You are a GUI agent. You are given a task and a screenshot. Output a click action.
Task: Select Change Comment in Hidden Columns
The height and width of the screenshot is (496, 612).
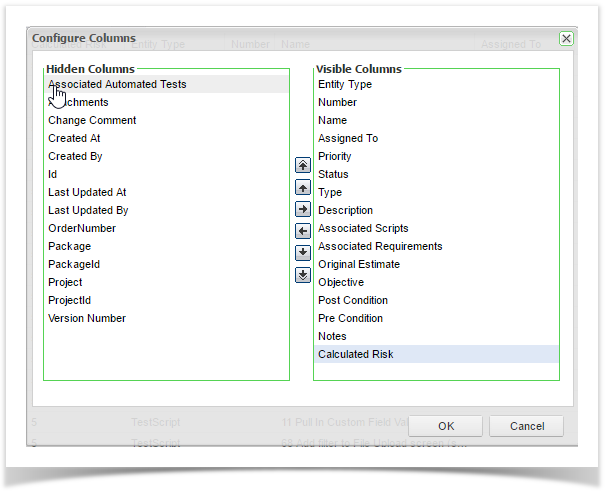[x=92, y=121]
